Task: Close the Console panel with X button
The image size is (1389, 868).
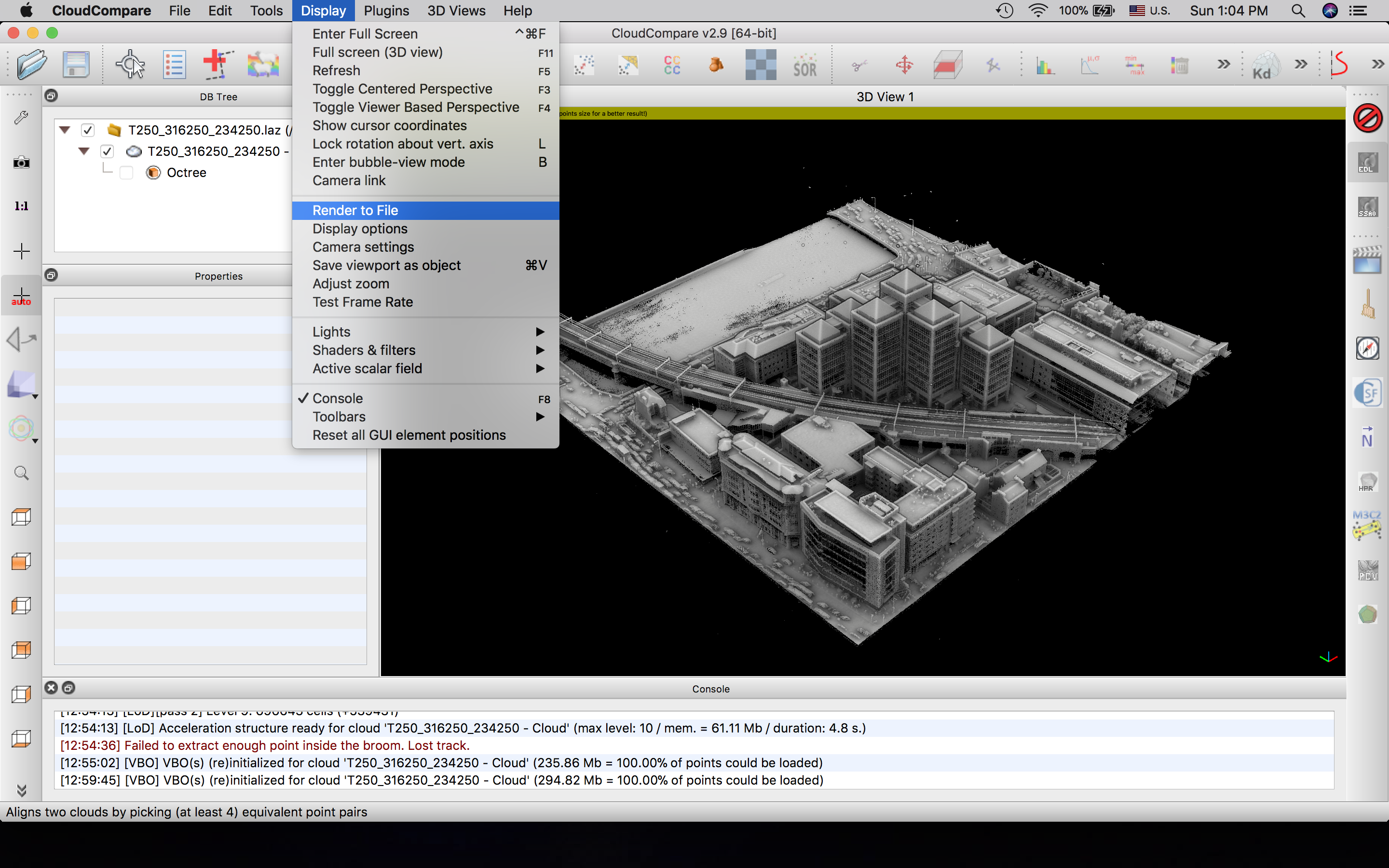Action: 51,688
